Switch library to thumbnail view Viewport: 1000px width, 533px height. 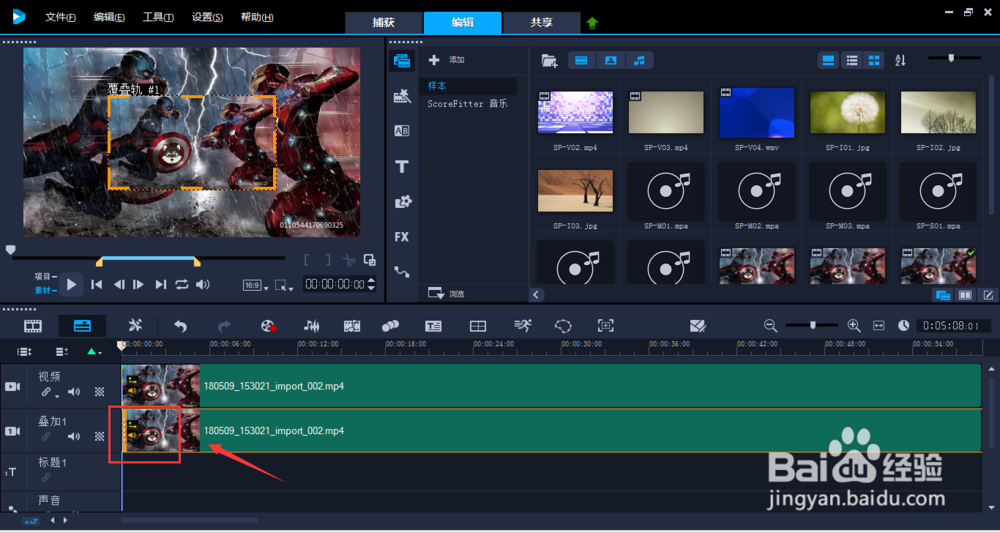[875, 61]
